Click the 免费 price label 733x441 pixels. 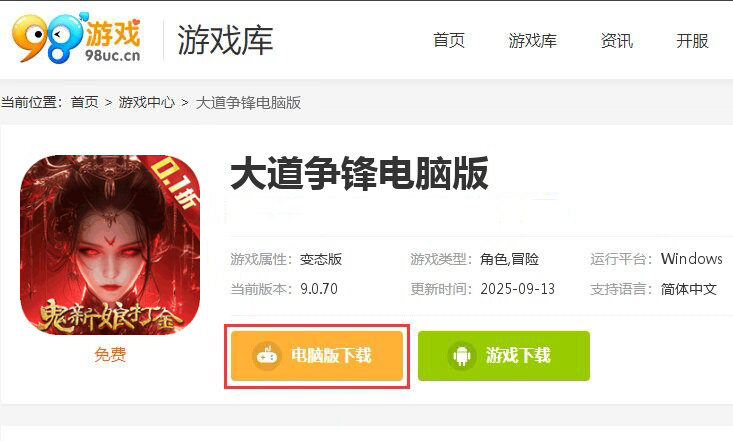click(110, 354)
